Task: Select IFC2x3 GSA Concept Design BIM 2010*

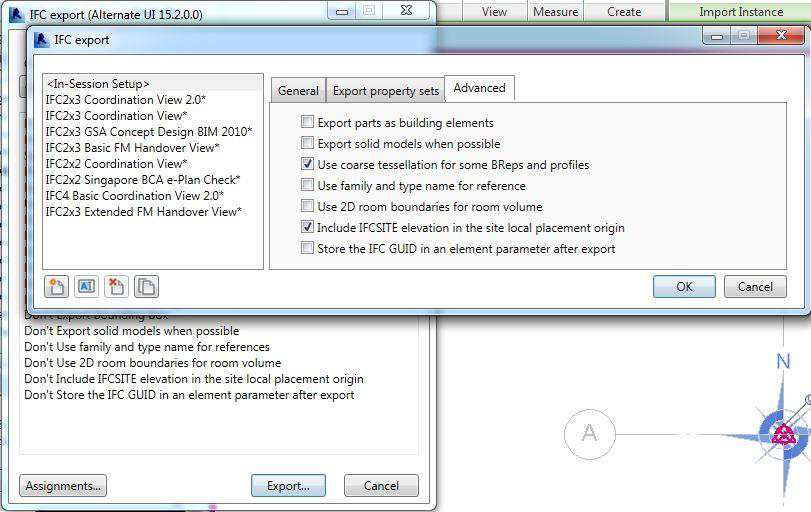Action: [153, 132]
